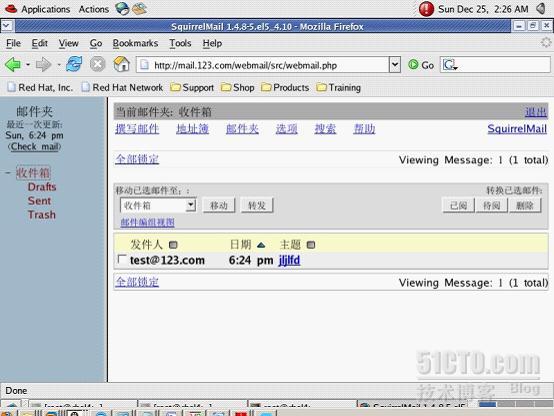Open the Shop bookmarks folder

pyautogui.click(x=237, y=87)
